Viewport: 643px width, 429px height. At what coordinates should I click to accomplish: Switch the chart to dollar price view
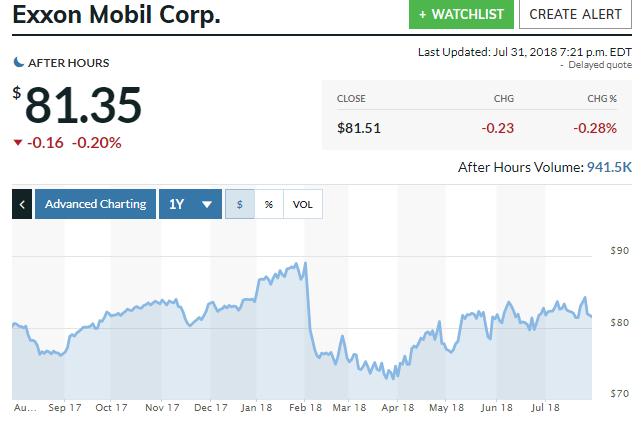240,204
